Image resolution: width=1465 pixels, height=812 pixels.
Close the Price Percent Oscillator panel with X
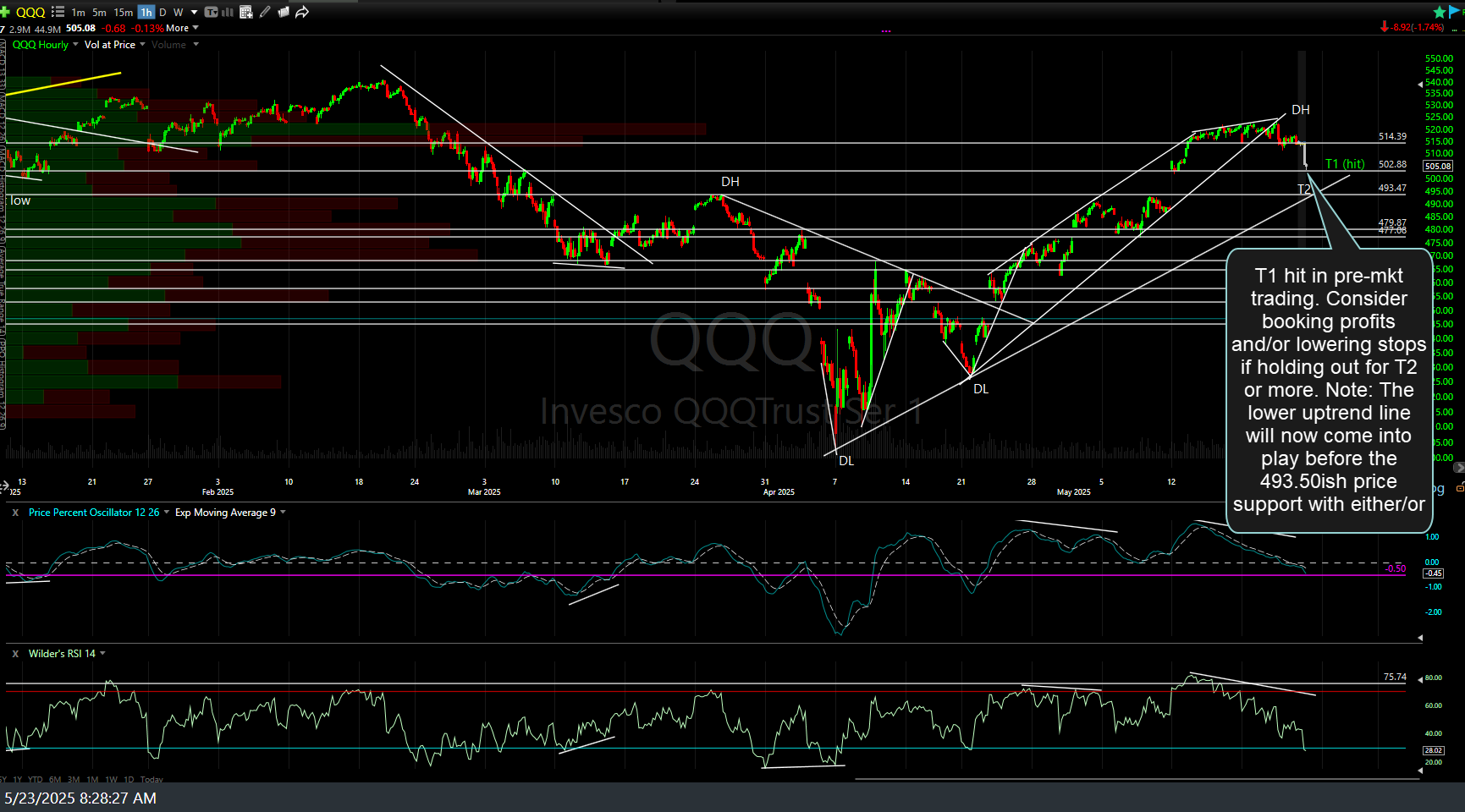(14, 513)
